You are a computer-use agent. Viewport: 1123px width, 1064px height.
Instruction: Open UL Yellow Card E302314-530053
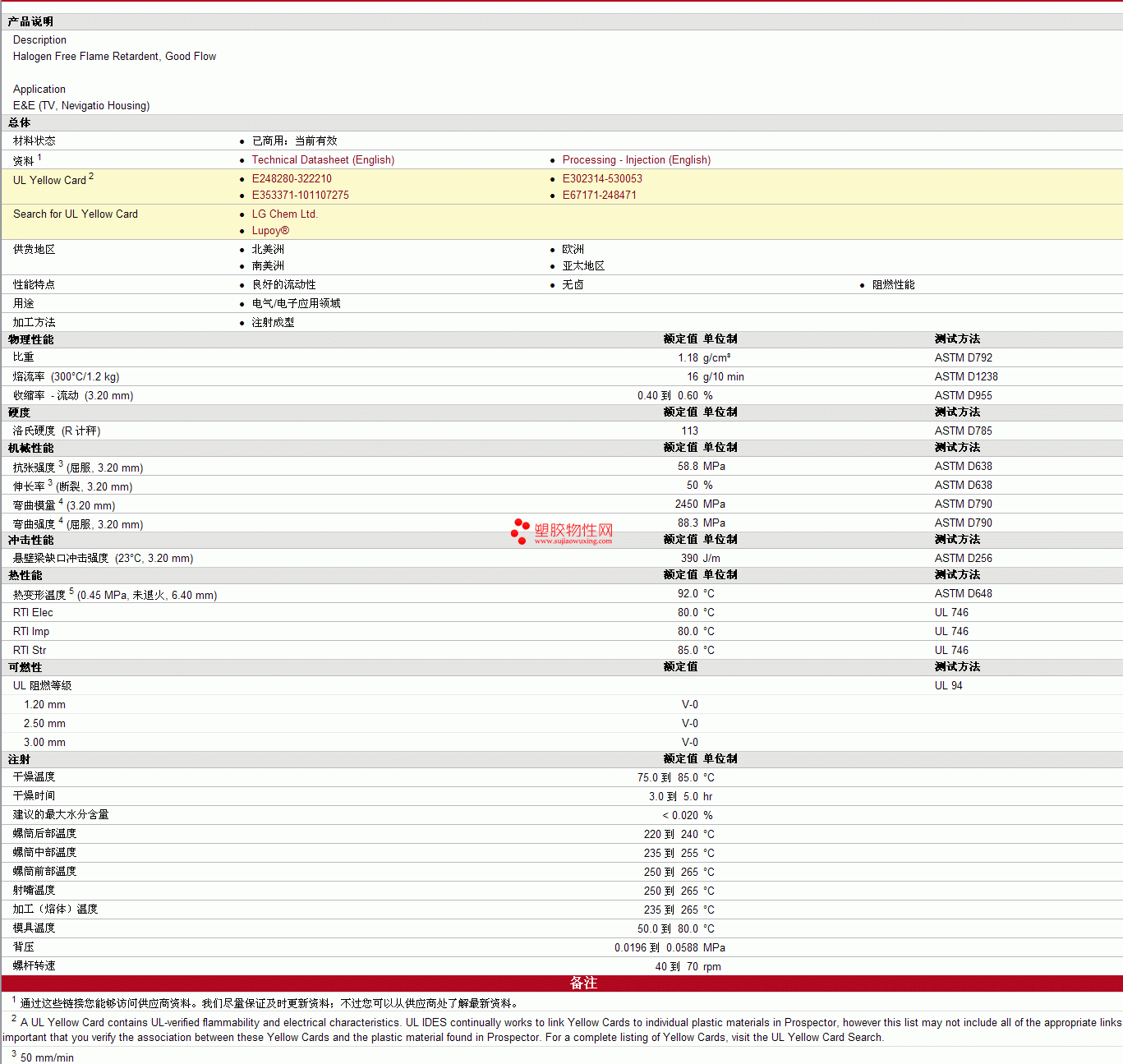click(x=602, y=179)
